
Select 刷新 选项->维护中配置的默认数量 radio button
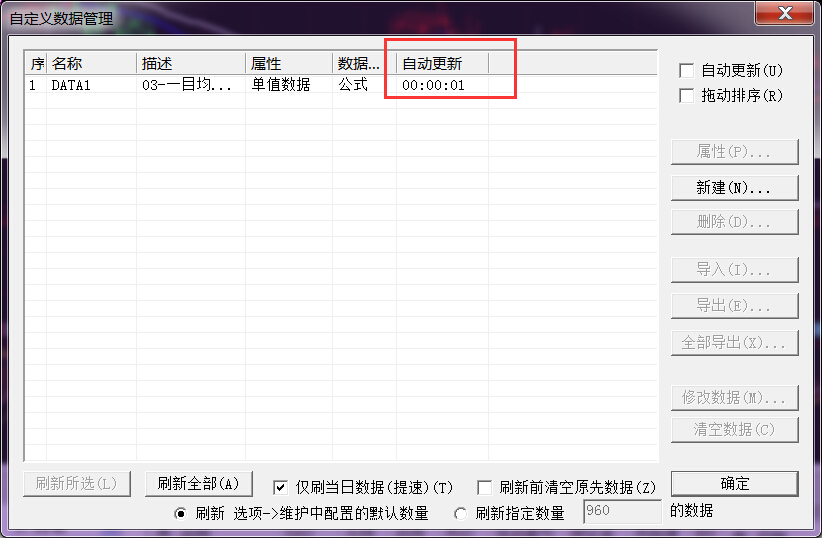click(181, 513)
